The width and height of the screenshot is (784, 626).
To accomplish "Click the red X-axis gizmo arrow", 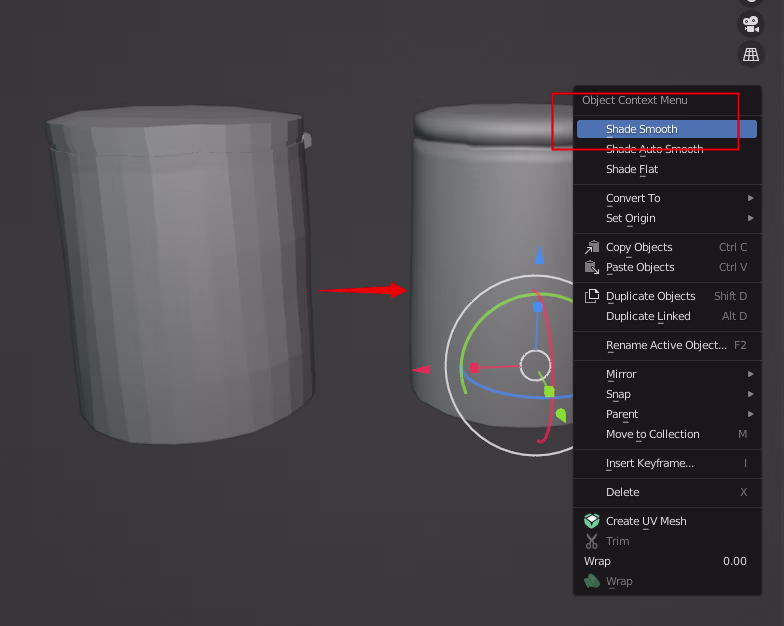I will coord(420,370).
